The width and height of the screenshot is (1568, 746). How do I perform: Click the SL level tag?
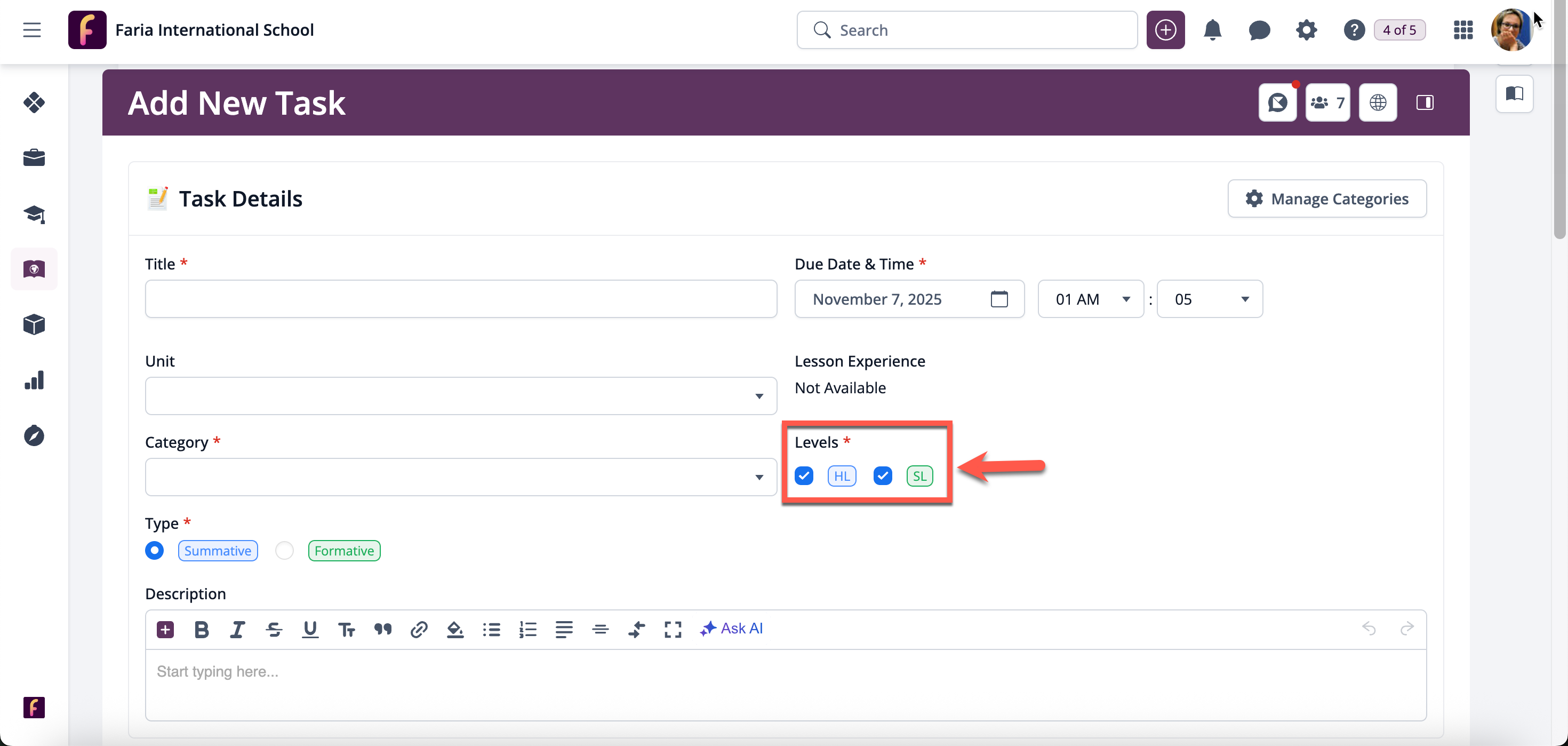coord(919,475)
